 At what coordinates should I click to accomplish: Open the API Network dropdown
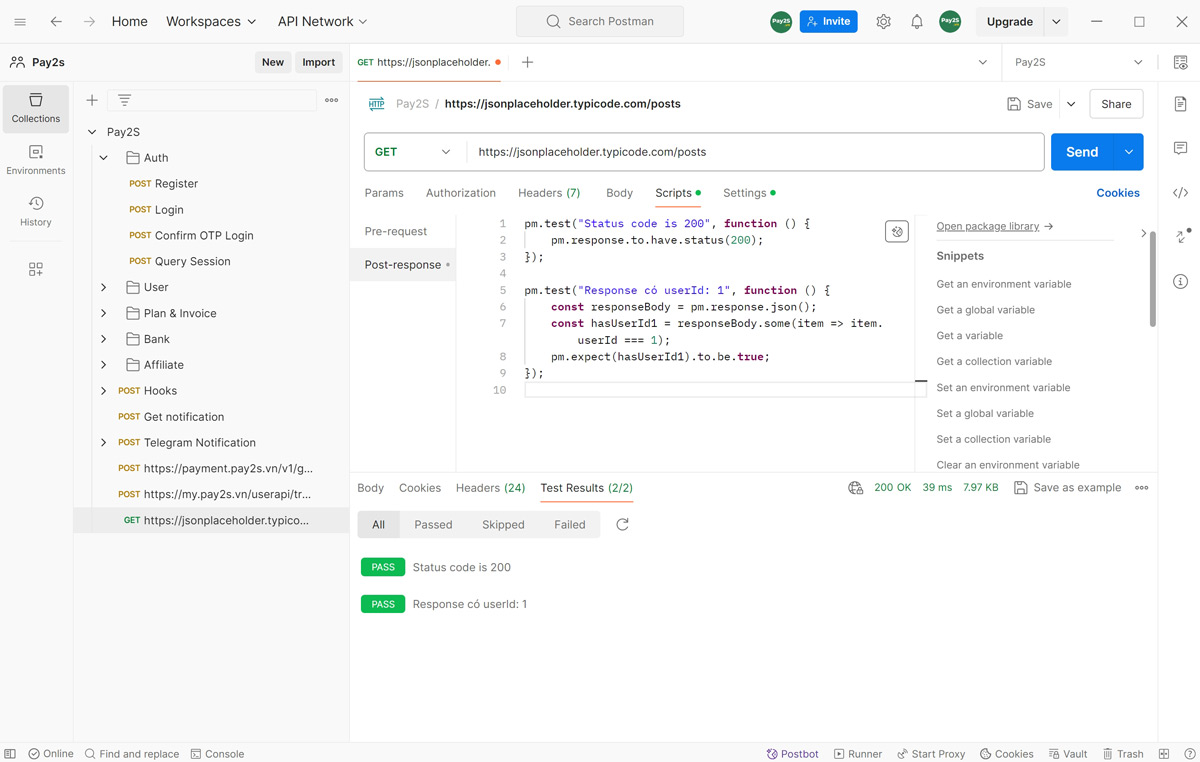click(x=323, y=21)
